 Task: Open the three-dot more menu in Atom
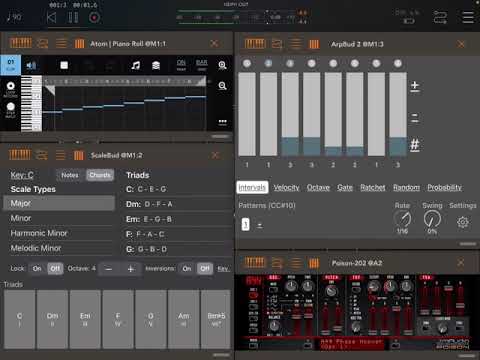[222, 121]
